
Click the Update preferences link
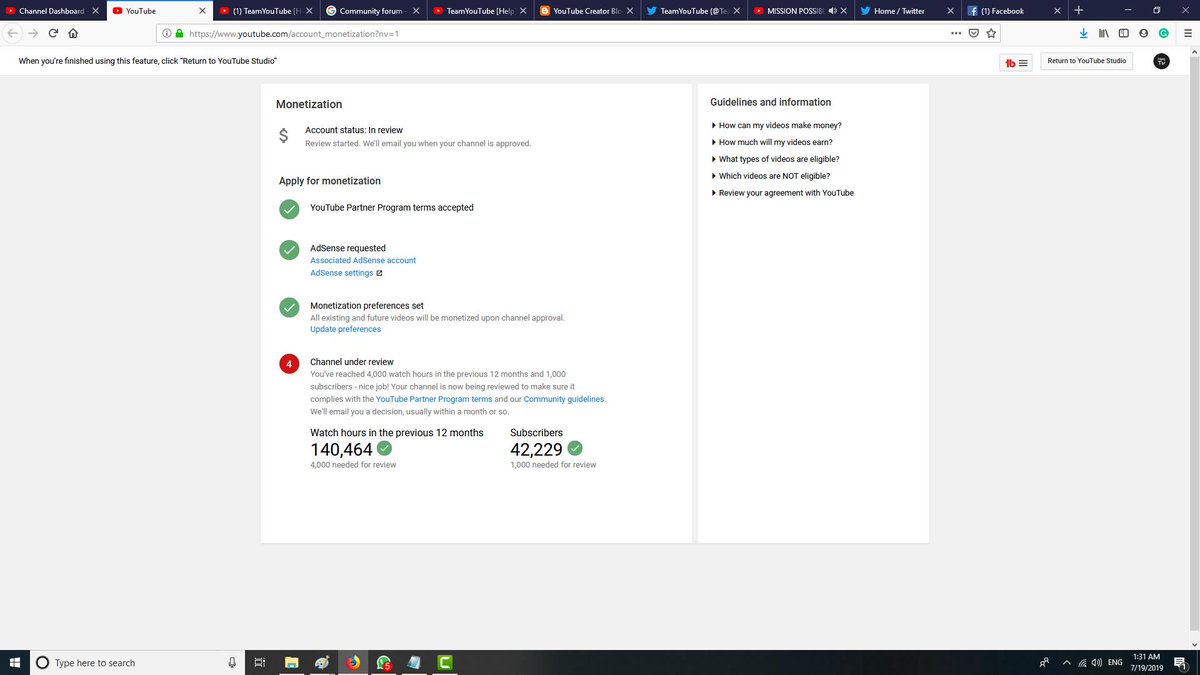click(x=345, y=329)
